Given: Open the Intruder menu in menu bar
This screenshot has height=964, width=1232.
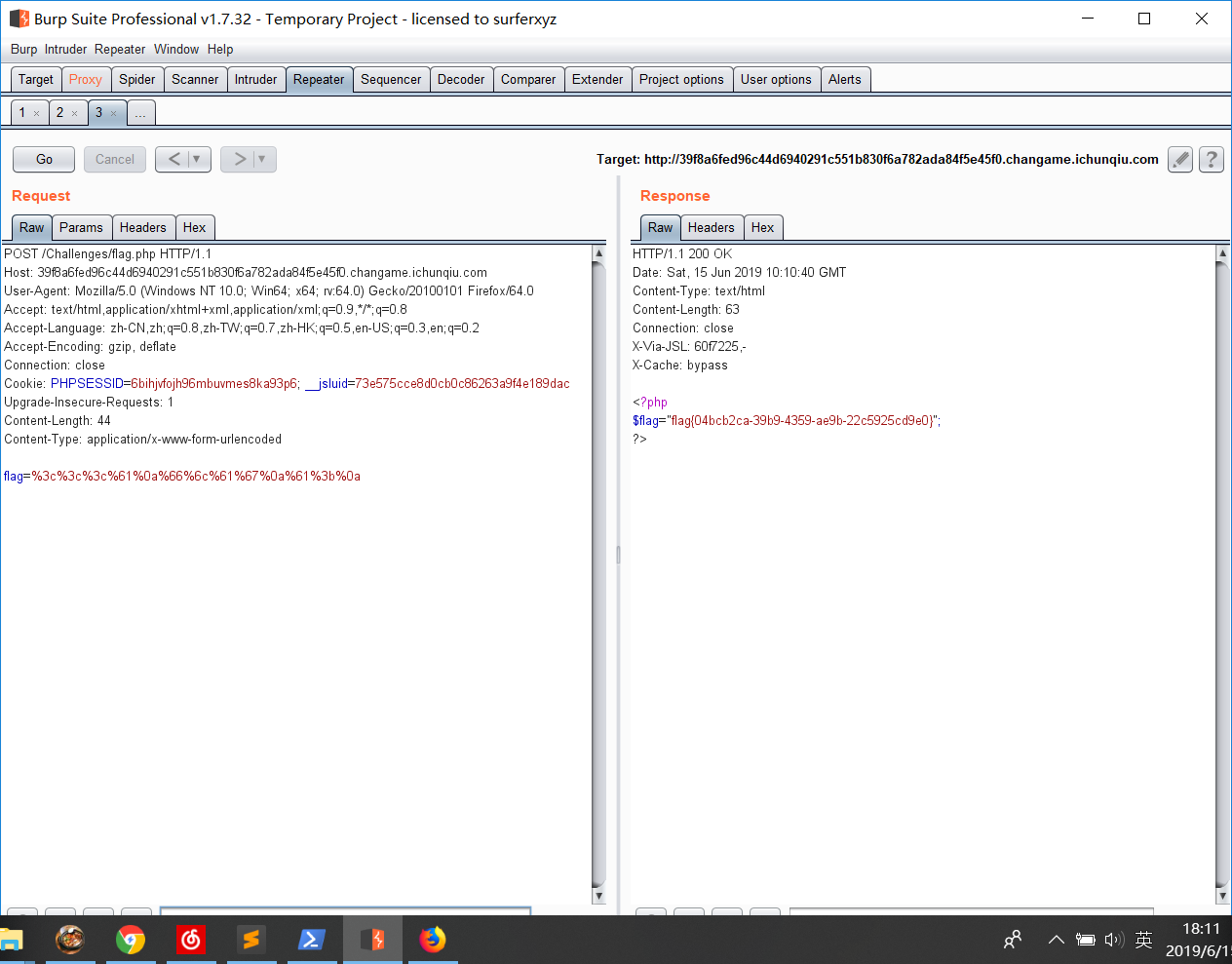Looking at the screenshot, I should pyautogui.click(x=65, y=49).
